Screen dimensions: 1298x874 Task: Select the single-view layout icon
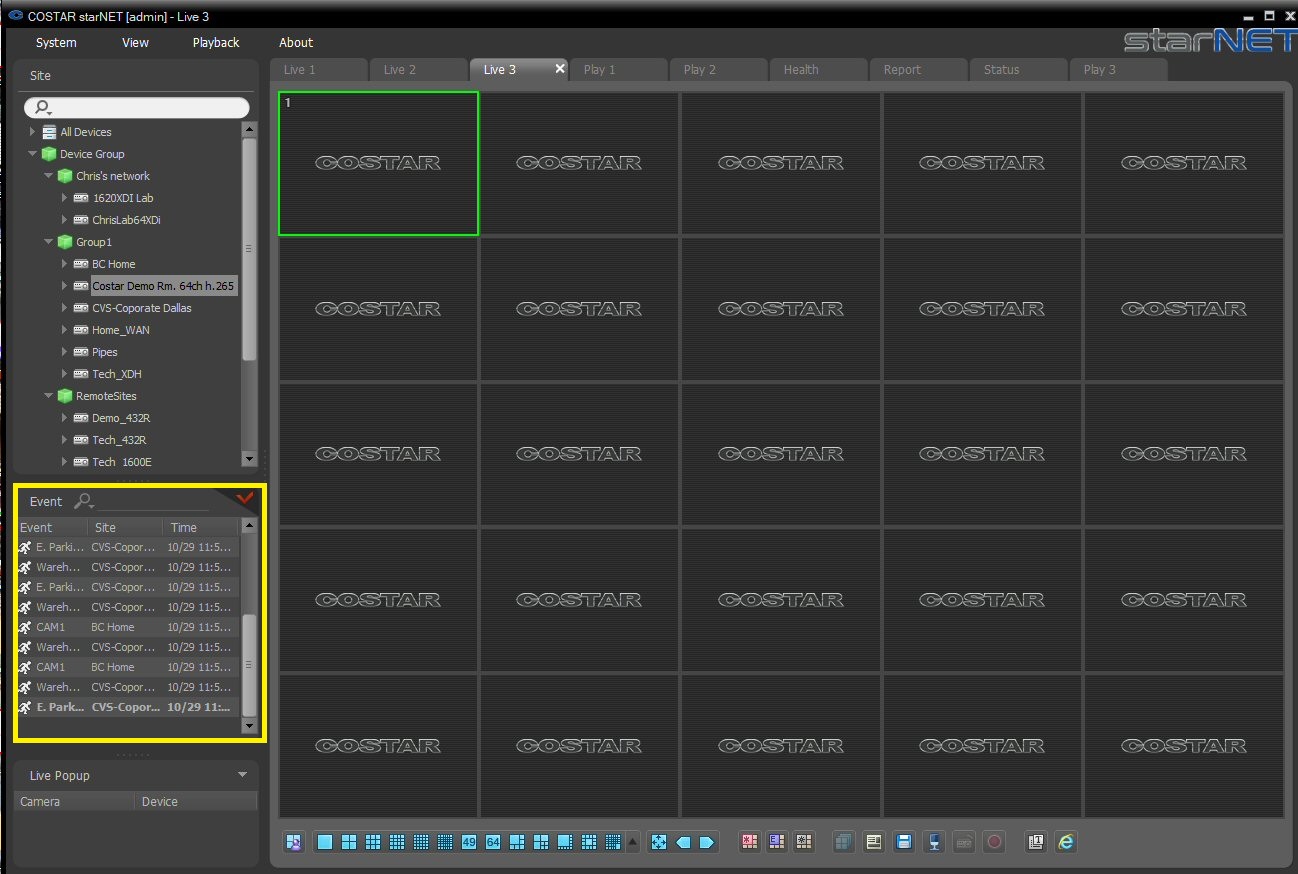[x=325, y=842]
